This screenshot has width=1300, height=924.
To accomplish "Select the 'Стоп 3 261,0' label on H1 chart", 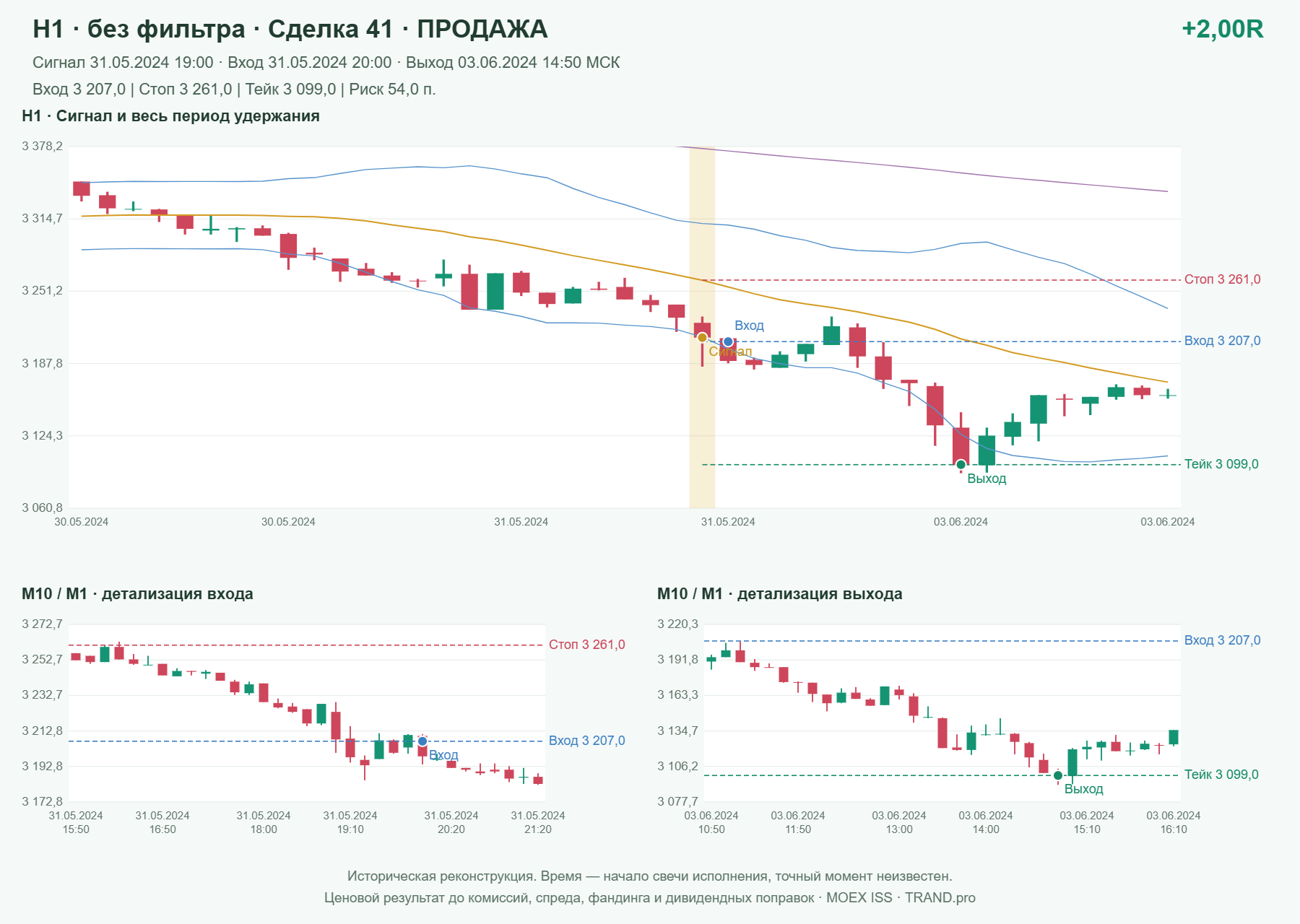I will [1222, 279].
